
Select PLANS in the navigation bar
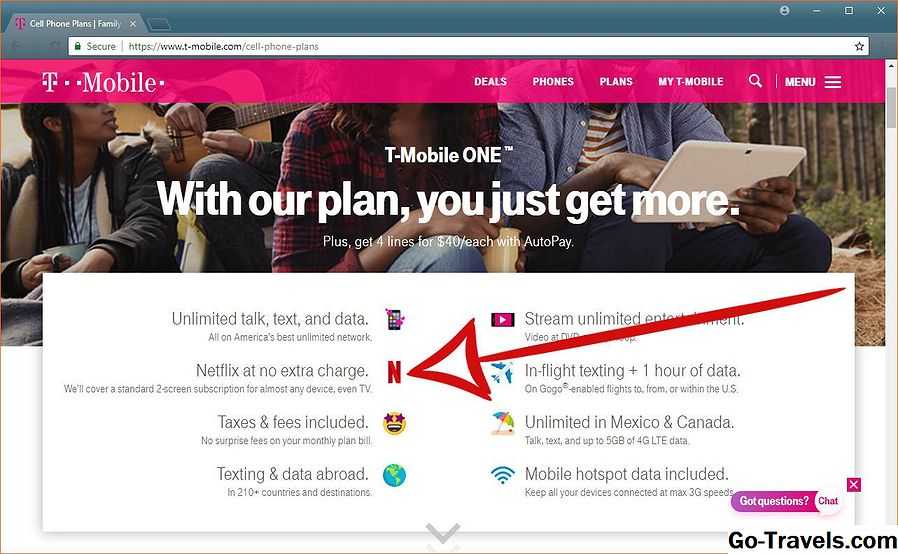pos(616,82)
